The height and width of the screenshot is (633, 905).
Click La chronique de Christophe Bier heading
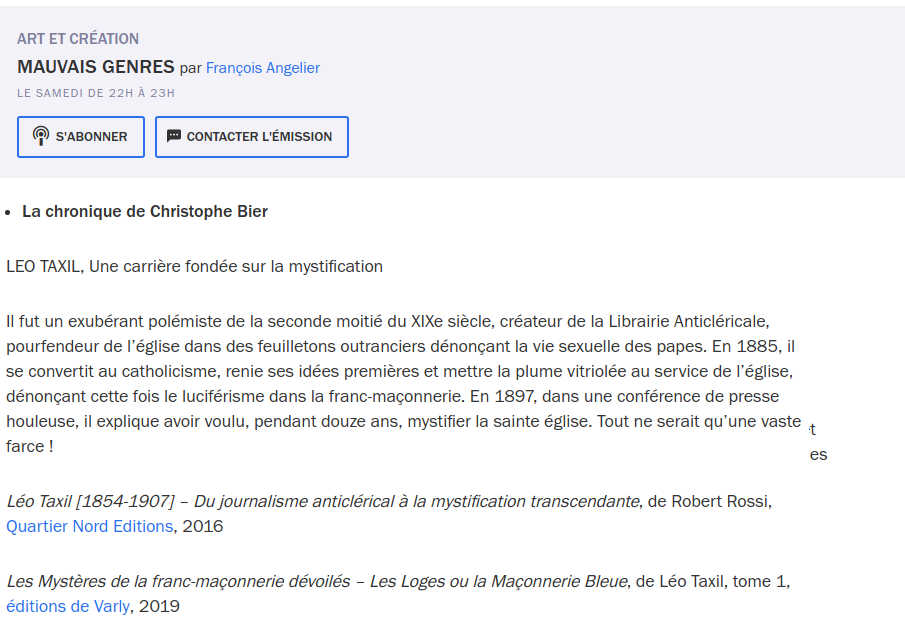tap(145, 212)
